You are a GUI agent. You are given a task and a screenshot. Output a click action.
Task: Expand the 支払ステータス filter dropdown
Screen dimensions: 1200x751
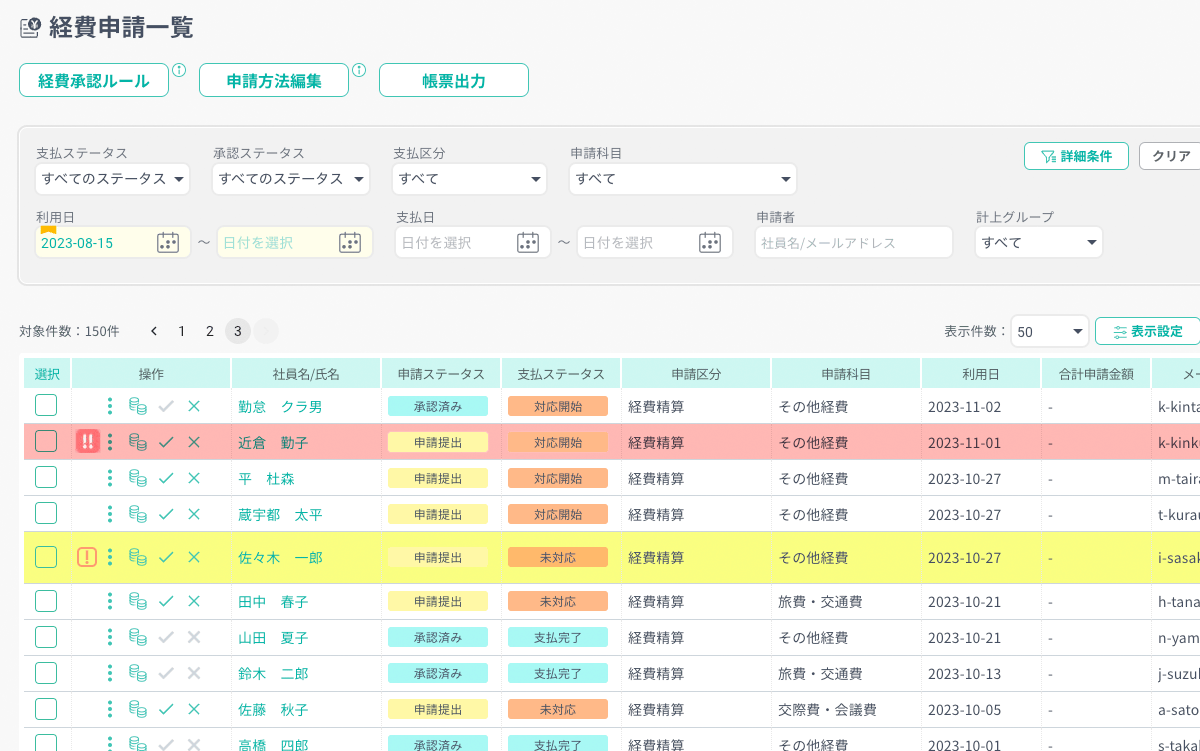coord(112,179)
